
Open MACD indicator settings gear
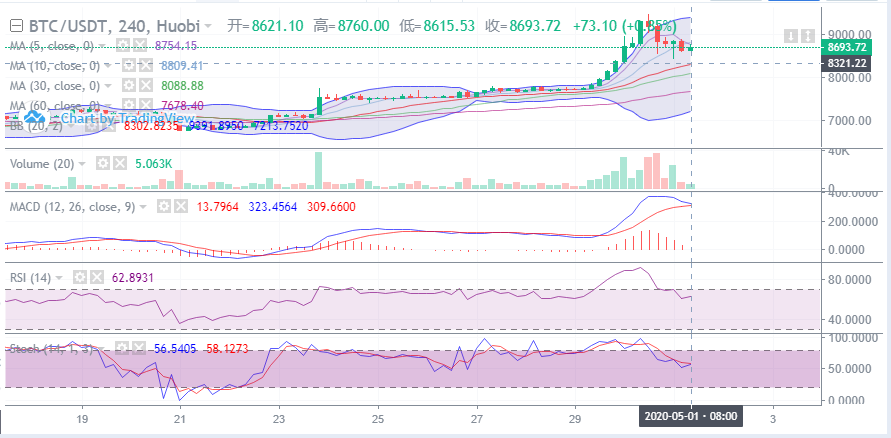coord(164,206)
